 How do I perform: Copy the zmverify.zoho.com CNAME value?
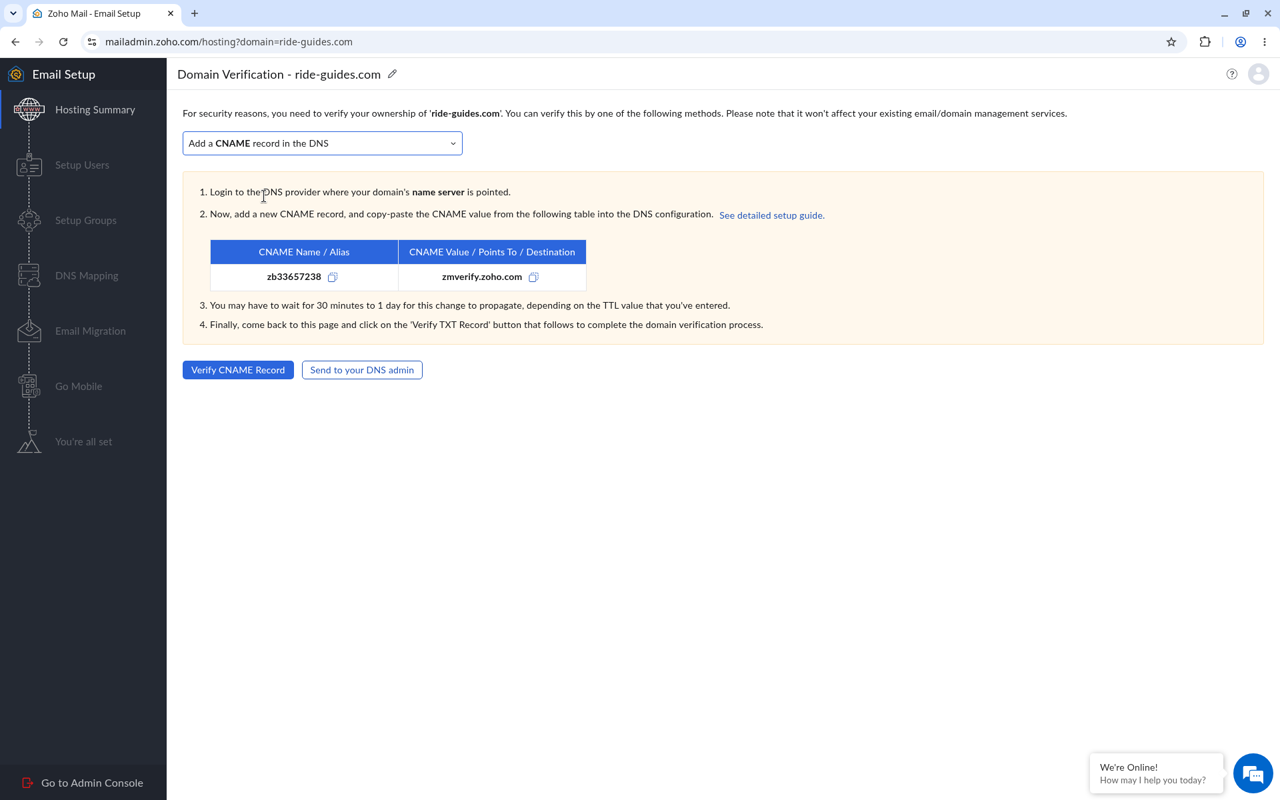(x=534, y=277)
